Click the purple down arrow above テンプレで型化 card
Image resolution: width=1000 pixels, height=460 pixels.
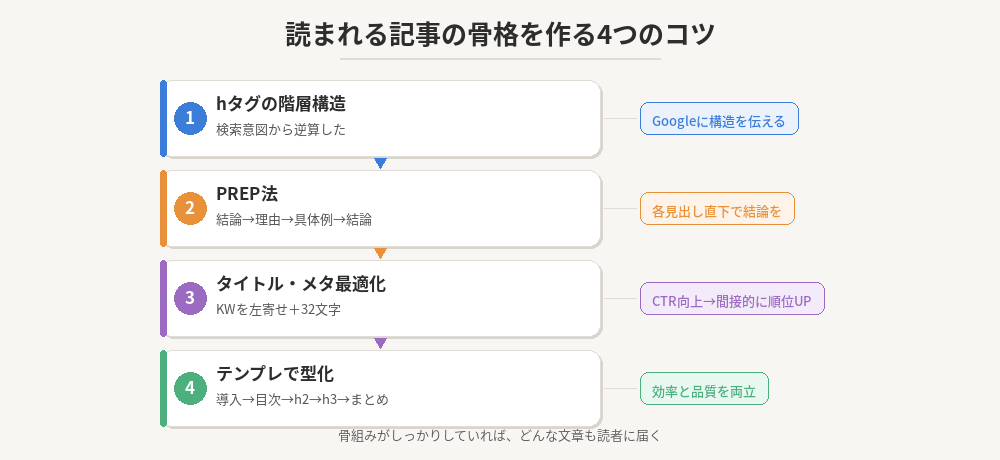[380, 343]
